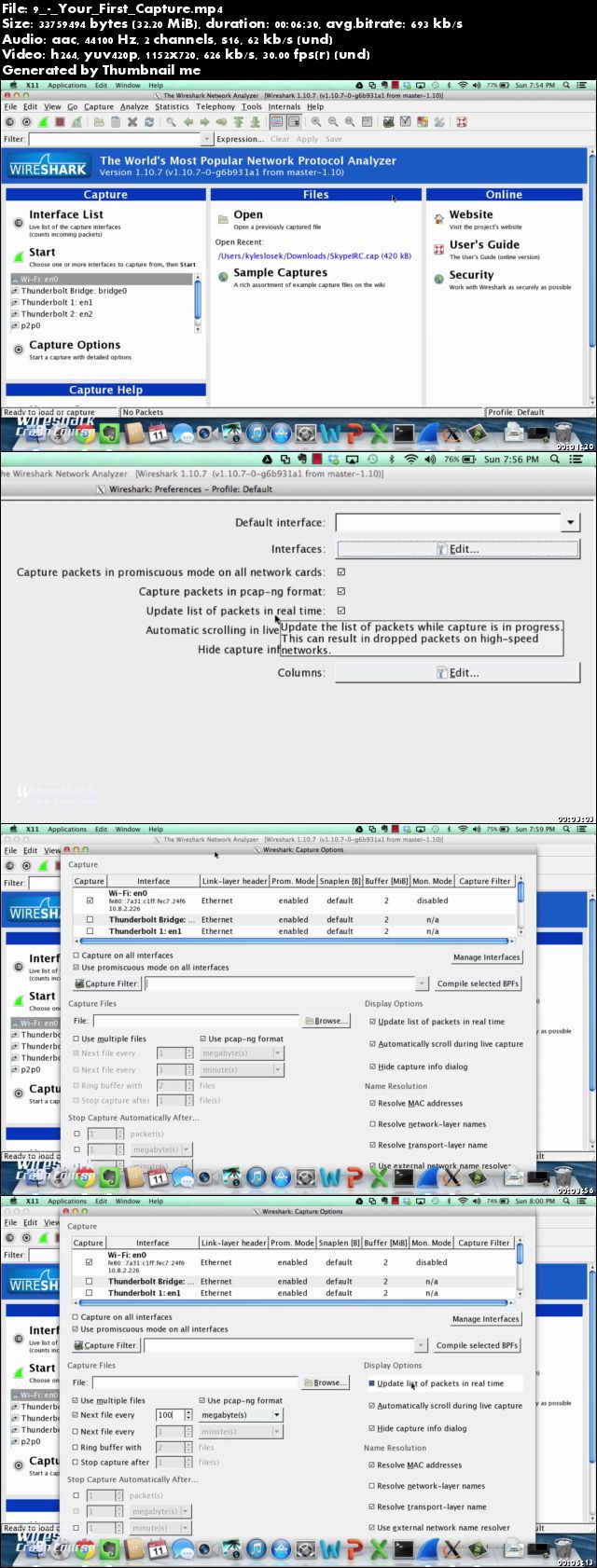
Task: Open the Default interface dropdown in Preferences
Action: (x=571, y=523)
